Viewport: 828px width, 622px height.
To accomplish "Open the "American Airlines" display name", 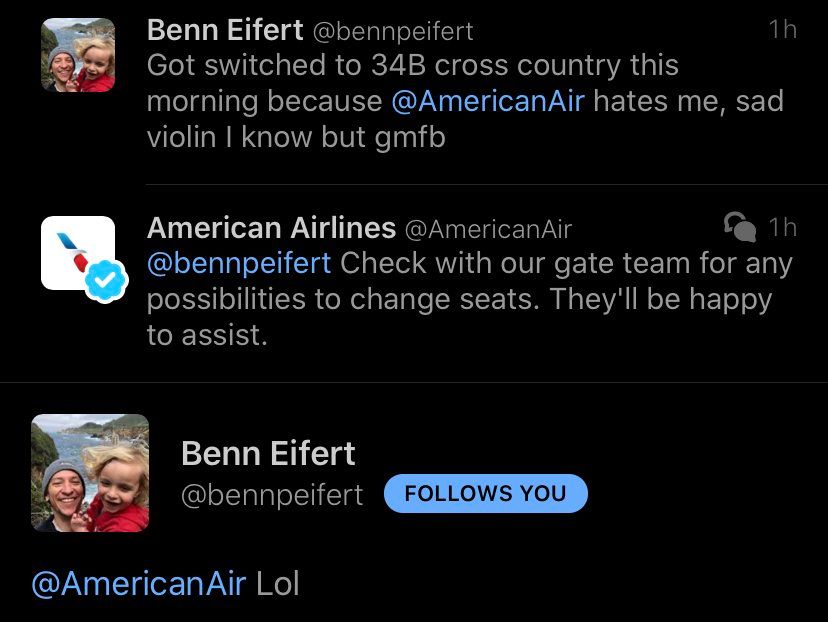I will tap(271, 228).
